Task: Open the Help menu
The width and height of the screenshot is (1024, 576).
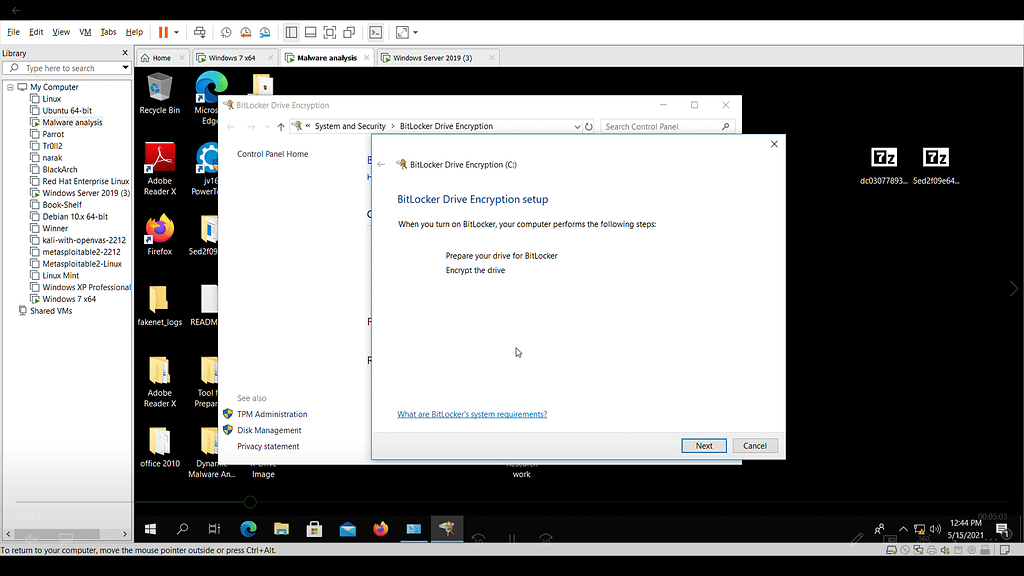Action: point(134,32)
